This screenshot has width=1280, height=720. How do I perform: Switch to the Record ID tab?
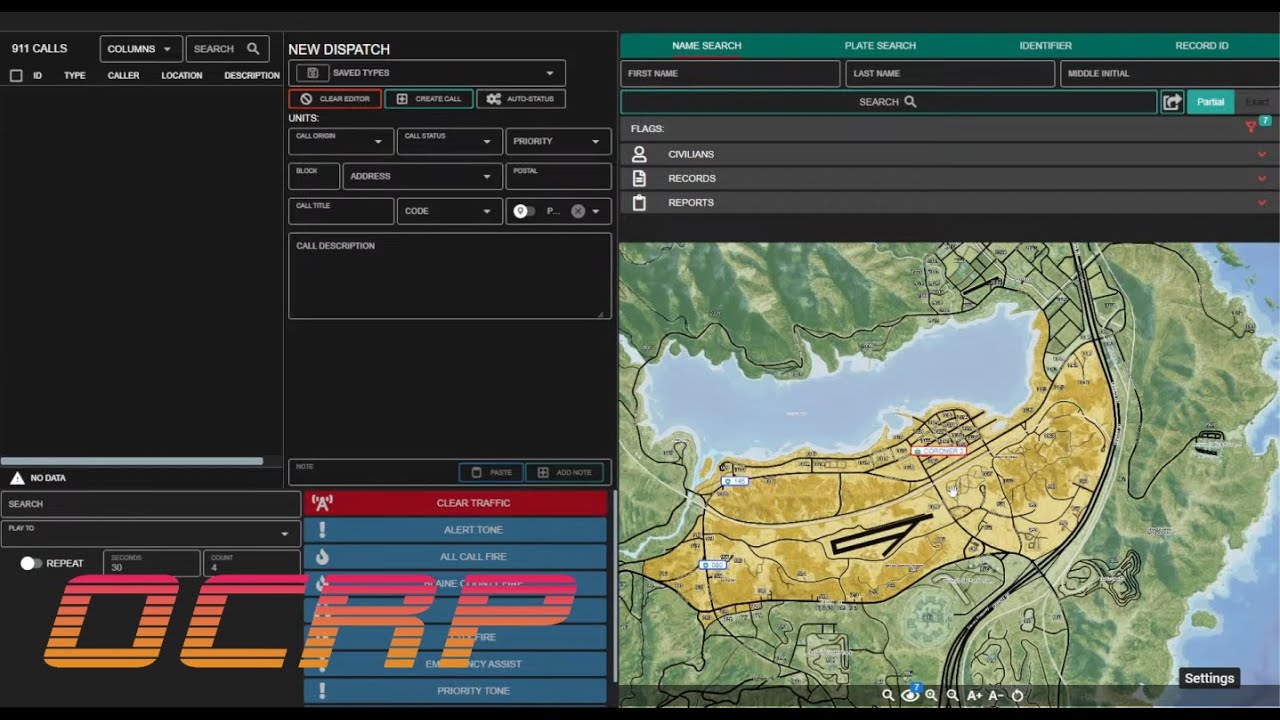(x=1201, y=46)
